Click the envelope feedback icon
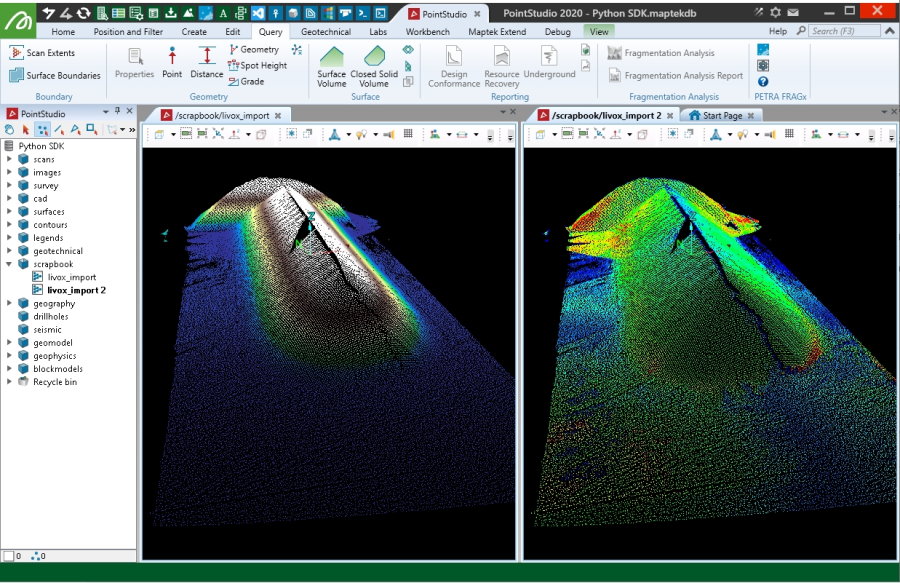The image size is (900, 583). [793, 12]
